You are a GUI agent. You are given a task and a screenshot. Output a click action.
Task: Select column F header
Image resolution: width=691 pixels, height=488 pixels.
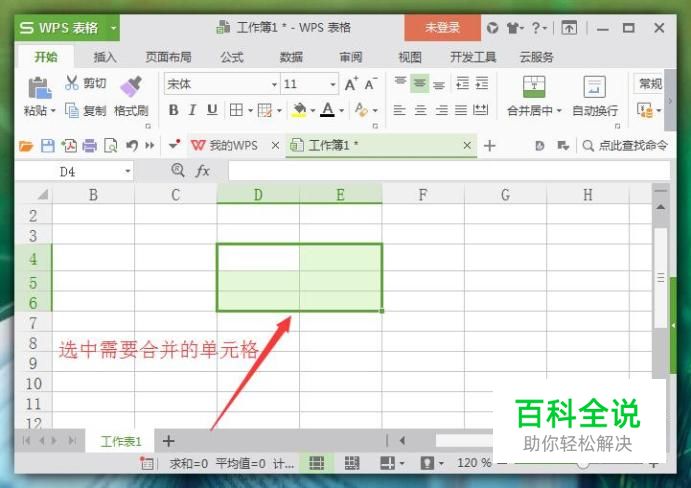(423, 194)
